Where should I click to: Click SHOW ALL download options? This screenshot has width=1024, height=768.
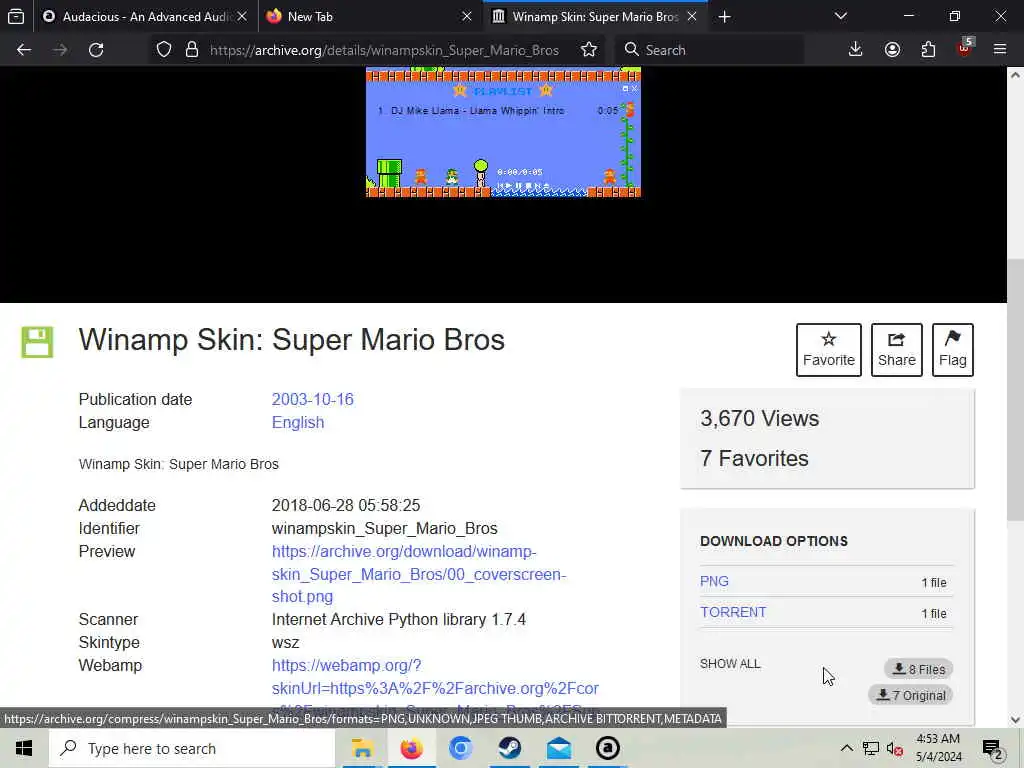(730, 664)
